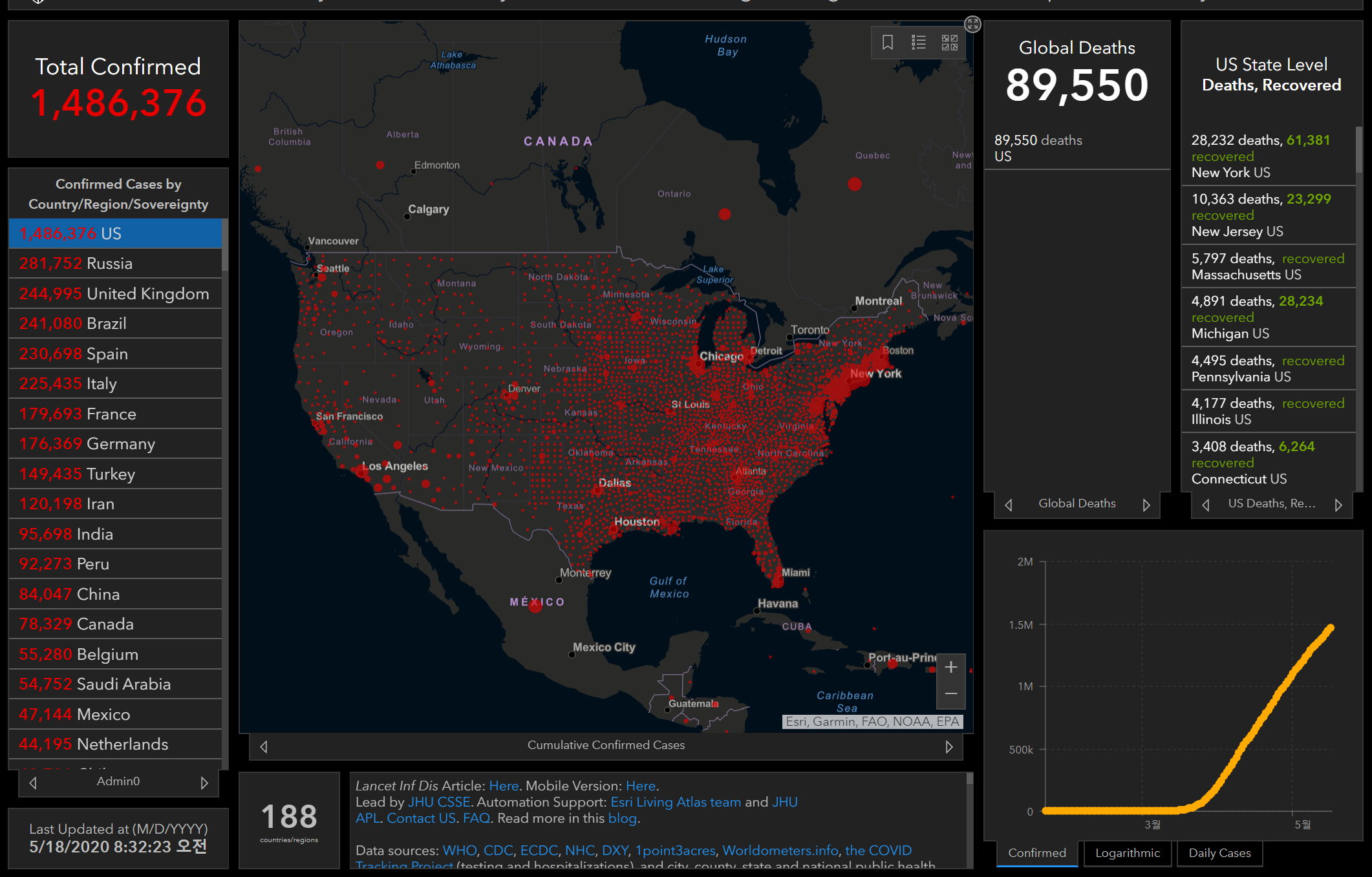Open the map bookmarks icon

tap(888, 43)
